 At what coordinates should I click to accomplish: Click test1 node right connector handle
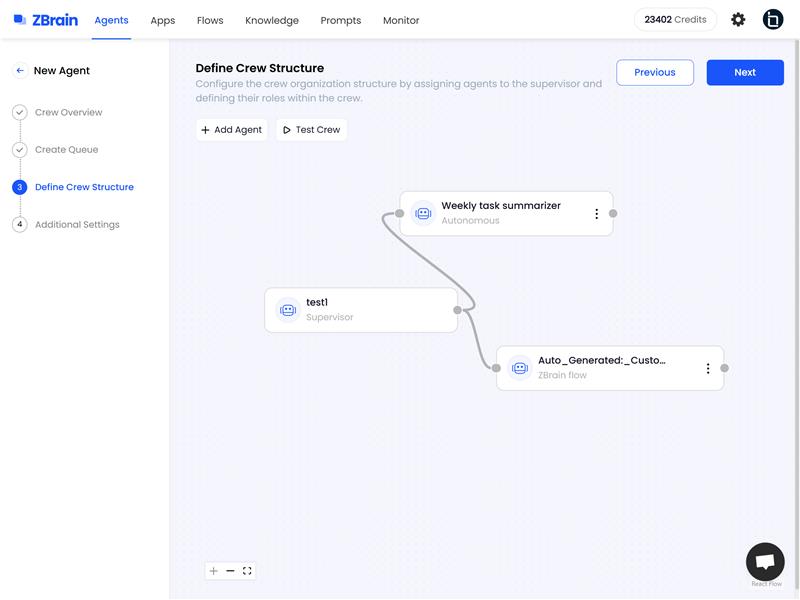coord(458,310)
